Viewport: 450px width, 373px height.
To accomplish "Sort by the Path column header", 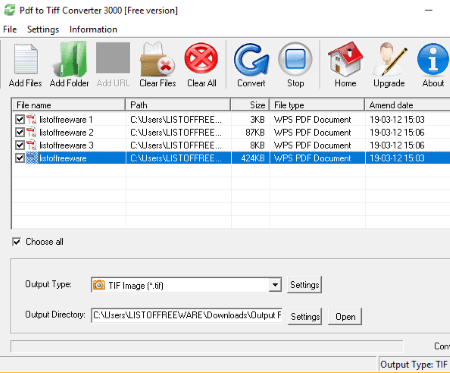I will [178, 105].
